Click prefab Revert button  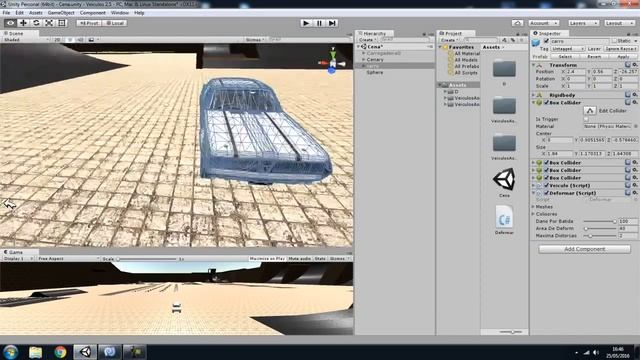tap(594, 56)
